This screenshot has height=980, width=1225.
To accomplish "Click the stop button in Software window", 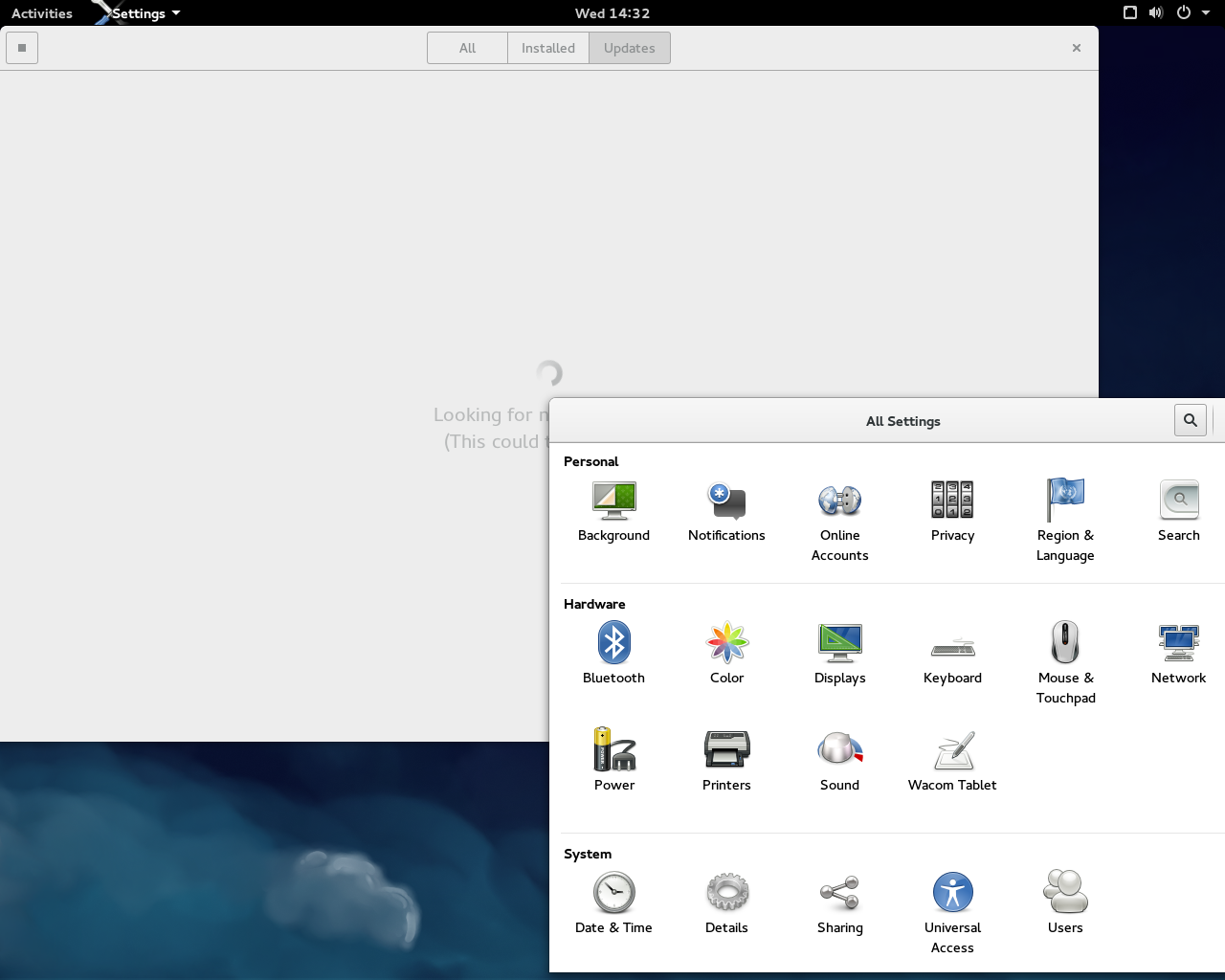I will point(22,48).
